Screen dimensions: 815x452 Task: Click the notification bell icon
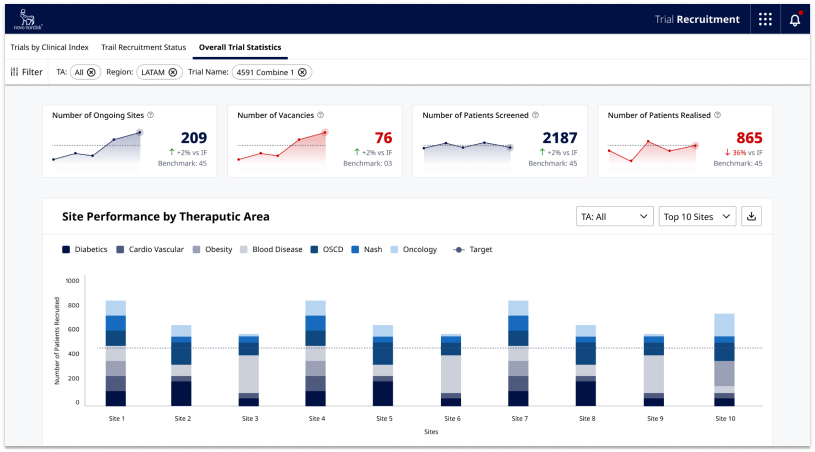coord(795,19)
